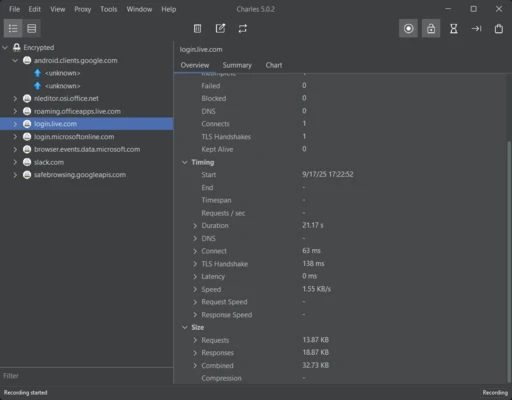The width and height of the screenshot is (512, 400).
Task: Click the clipboard icon in toolbar
Action: (499, 28)
